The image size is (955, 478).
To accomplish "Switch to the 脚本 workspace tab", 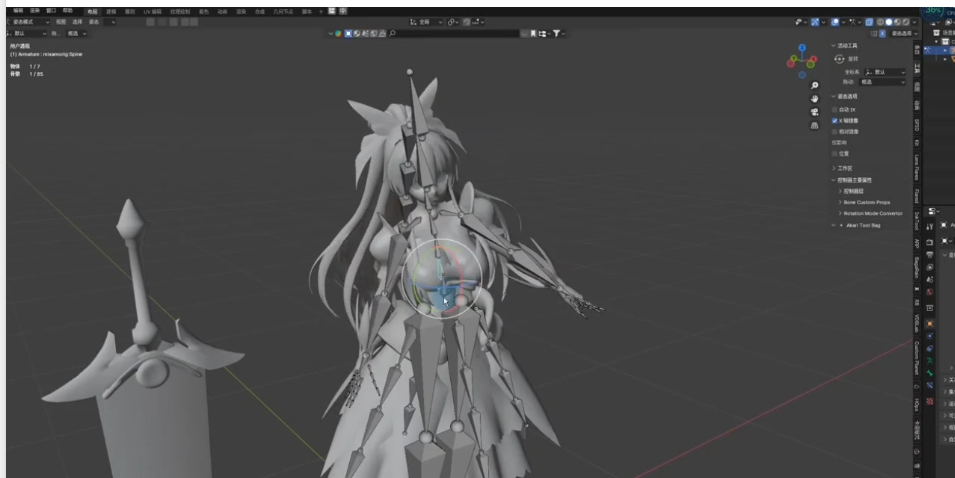I will click(x=306, y=12).
